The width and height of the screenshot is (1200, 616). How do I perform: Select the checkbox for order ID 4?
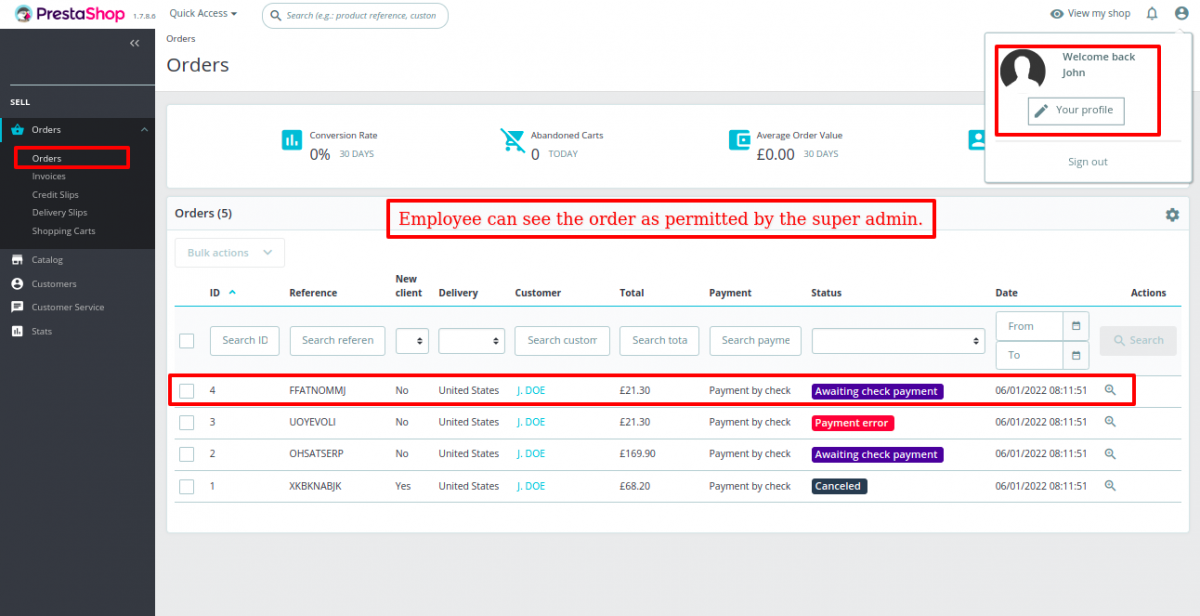point(186,390)
